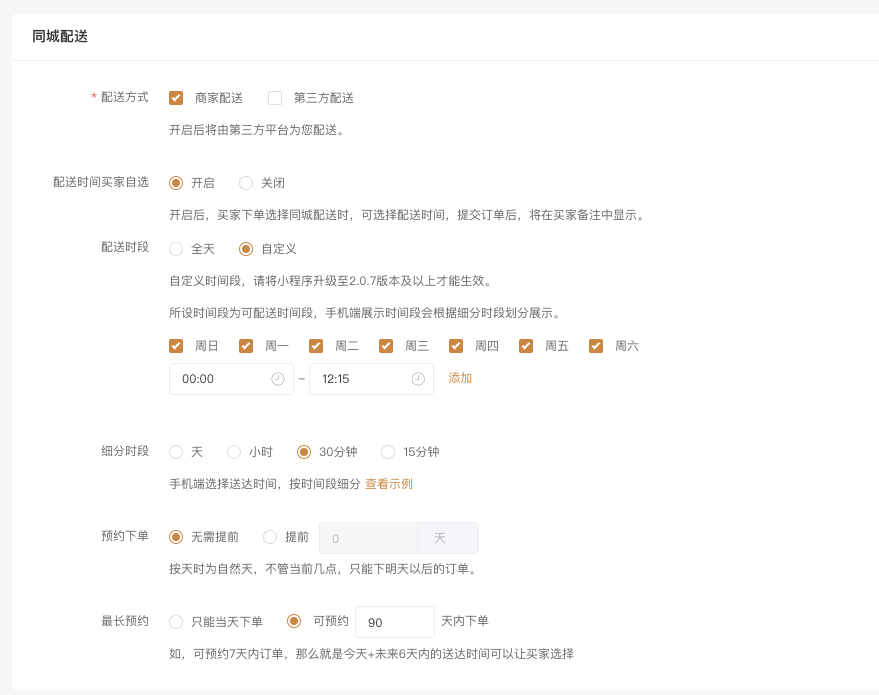
Task: Open the 查看示例 link
Action: [389, 484]
